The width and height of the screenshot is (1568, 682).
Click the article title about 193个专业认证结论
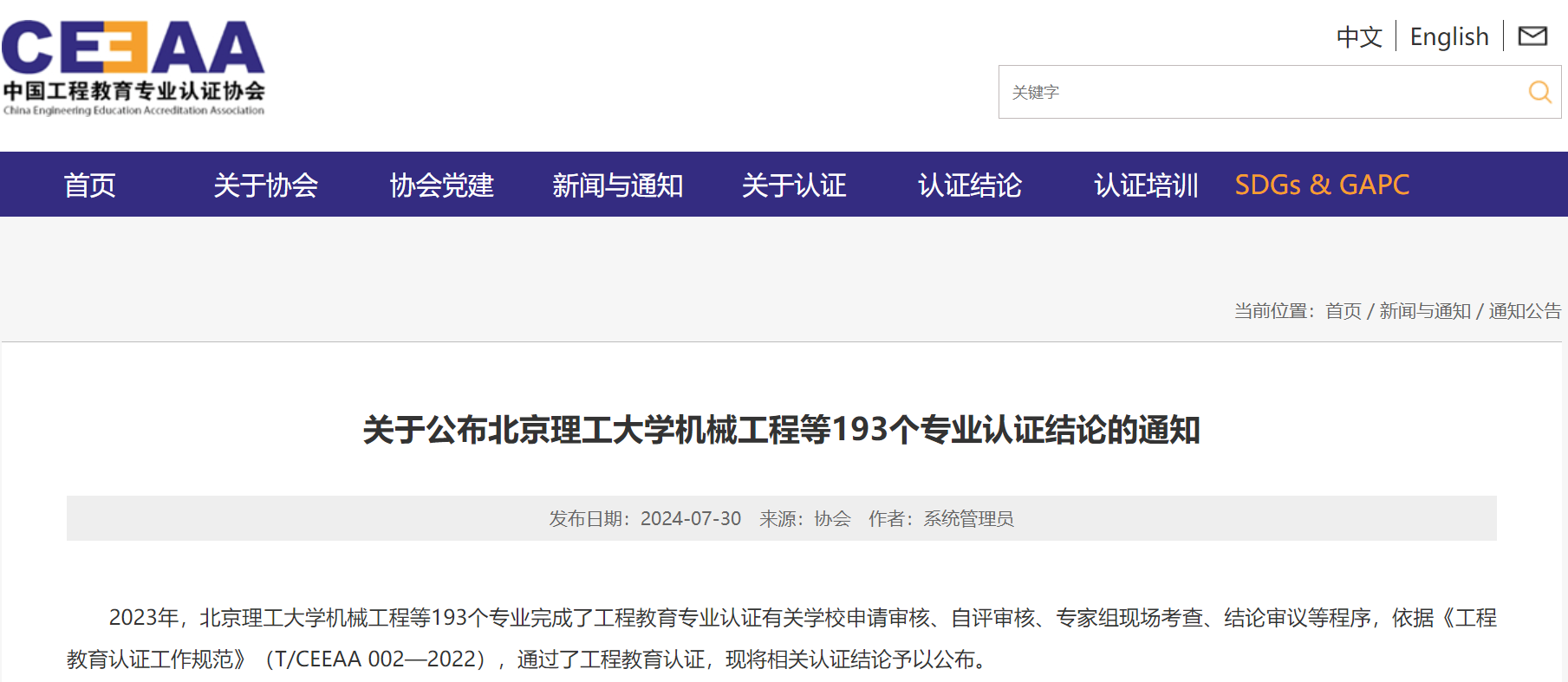click(782, 430)
